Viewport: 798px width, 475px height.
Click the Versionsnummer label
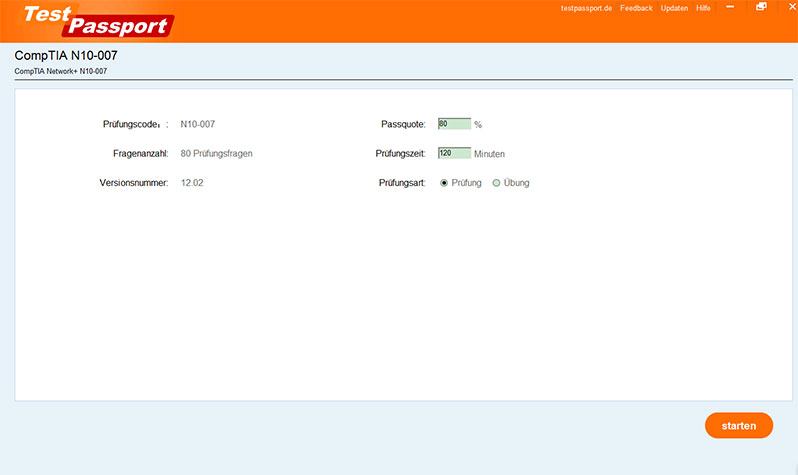(x=134, y=183)
